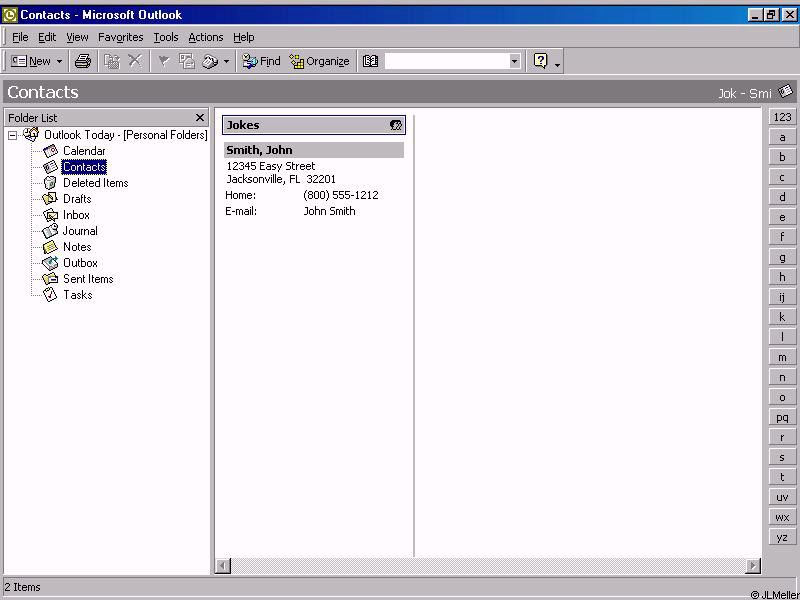Close the Folder List pane
Image resolution: width=800 pixels, height=600 pixels.
pyautogui.click(x=199, y=118)
